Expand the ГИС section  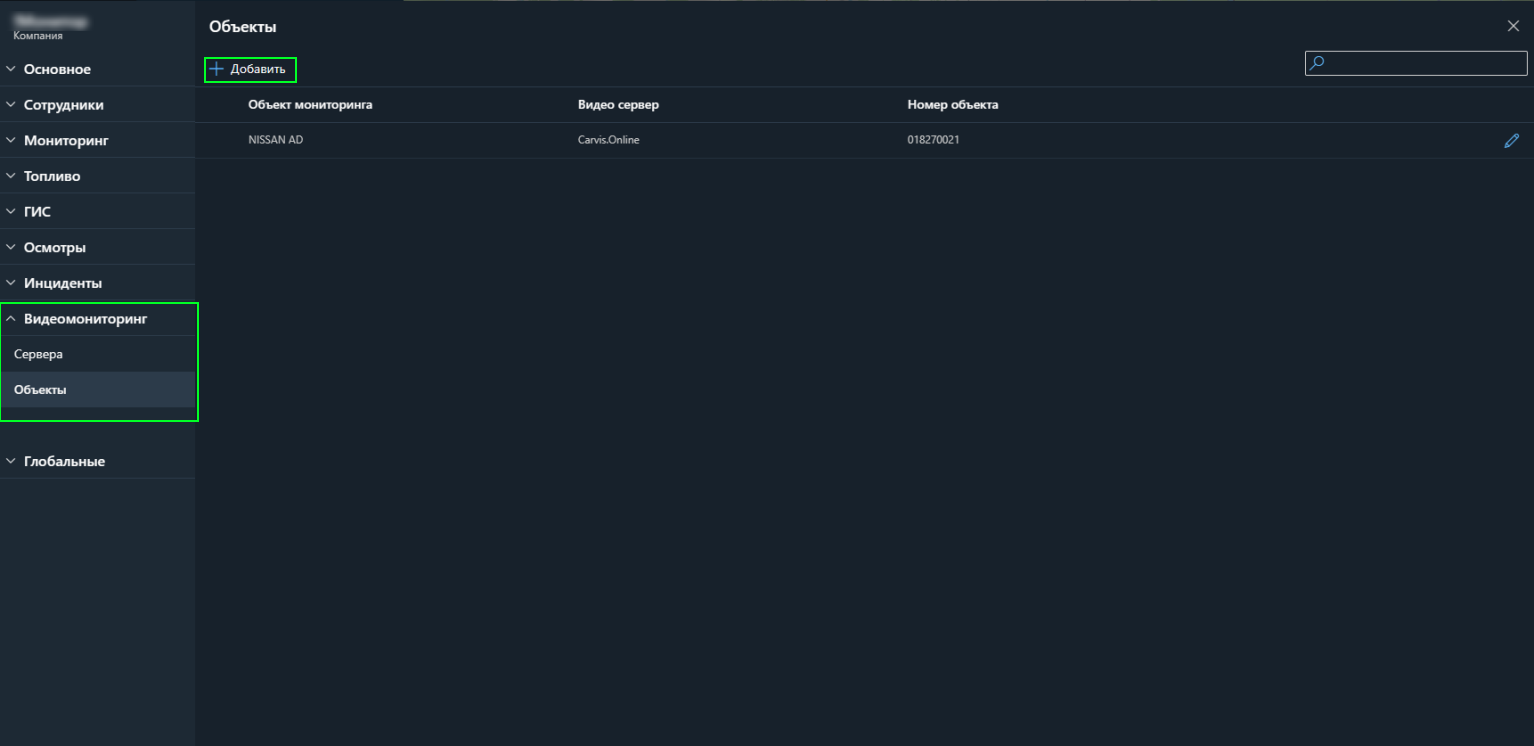coord(37,212)
